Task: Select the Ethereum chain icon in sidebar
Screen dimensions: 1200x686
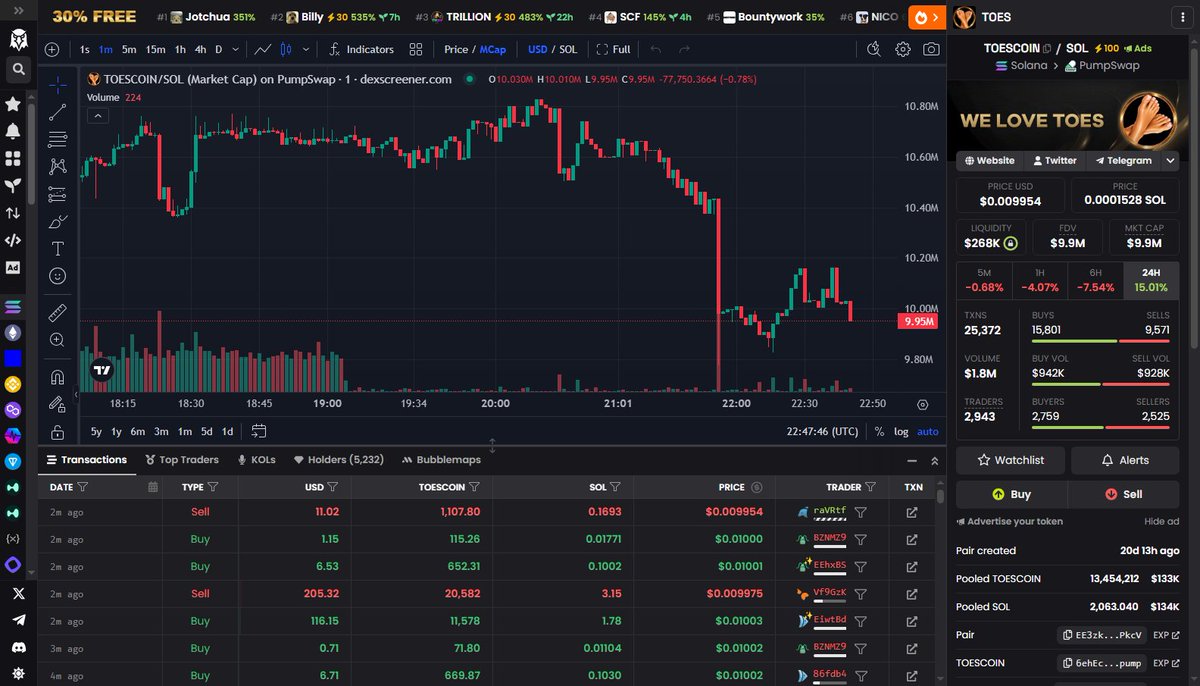Action: coord(13,332)
